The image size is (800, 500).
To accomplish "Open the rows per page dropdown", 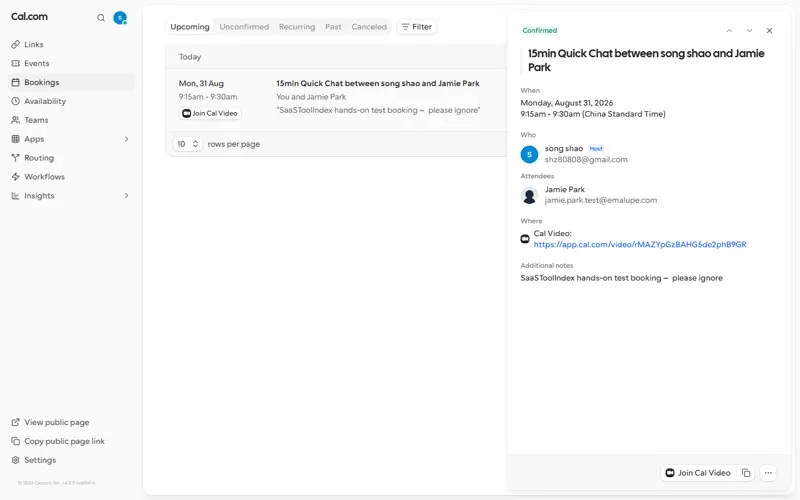I will [x=187, y=144].
